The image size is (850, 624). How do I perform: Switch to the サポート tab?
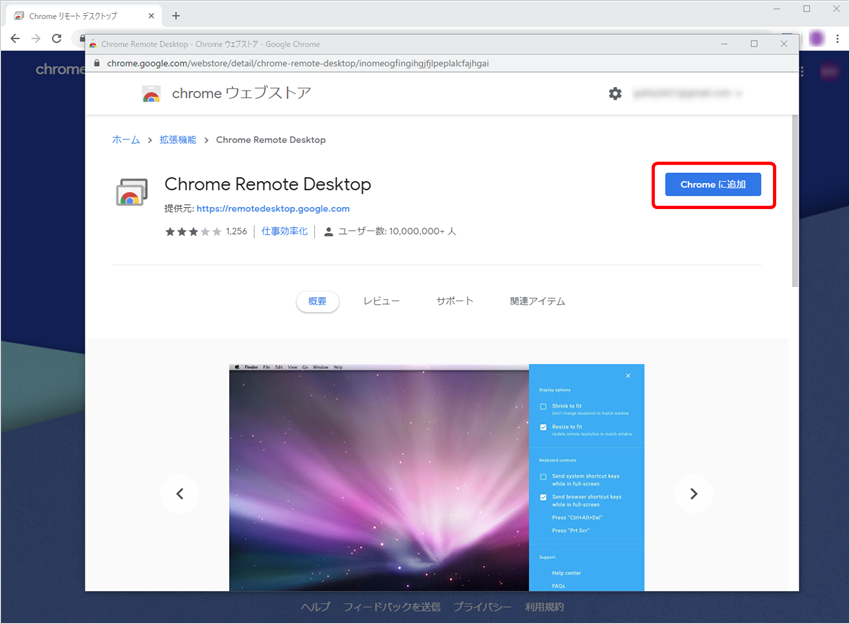455,301
